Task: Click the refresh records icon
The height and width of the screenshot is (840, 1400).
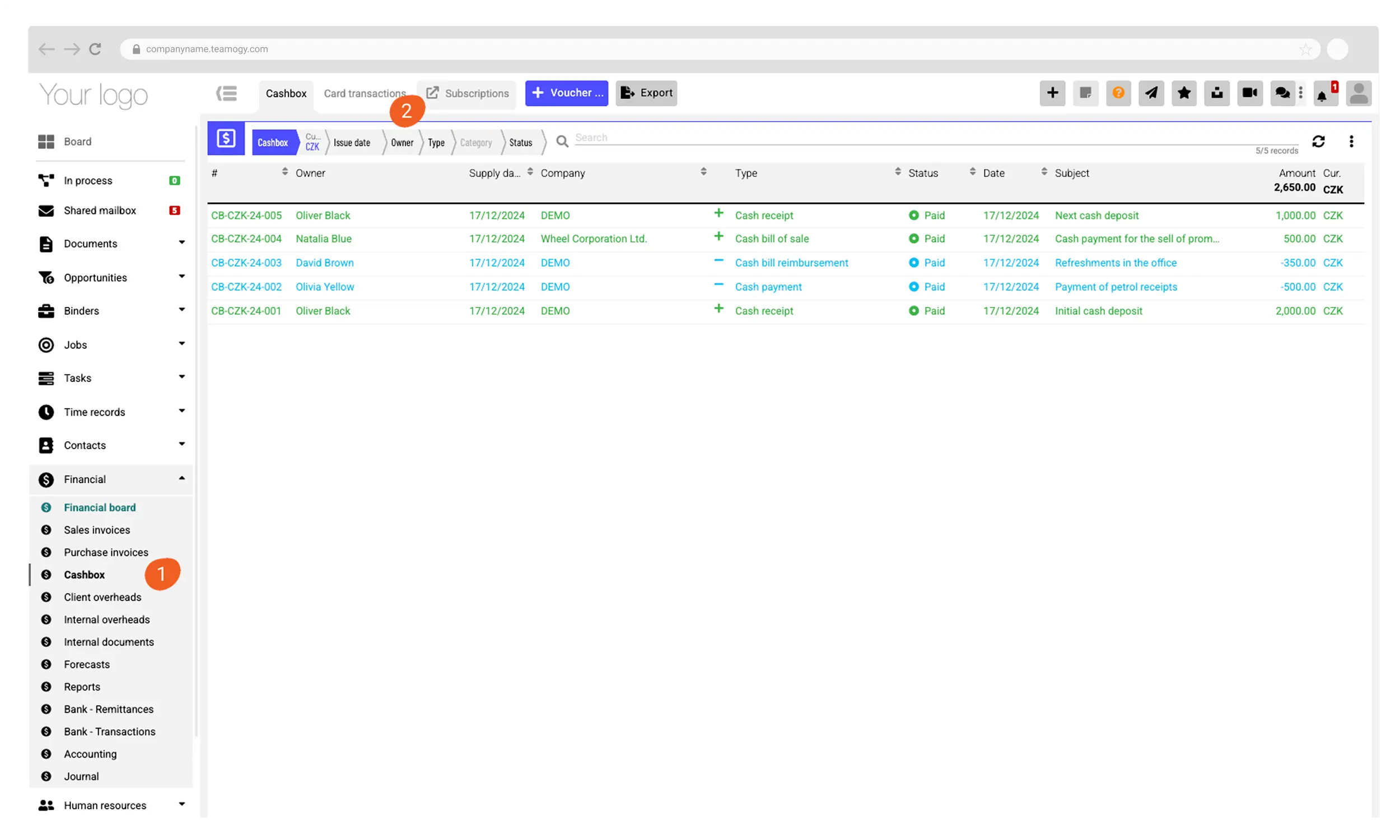Action: tap(1318, 142)
